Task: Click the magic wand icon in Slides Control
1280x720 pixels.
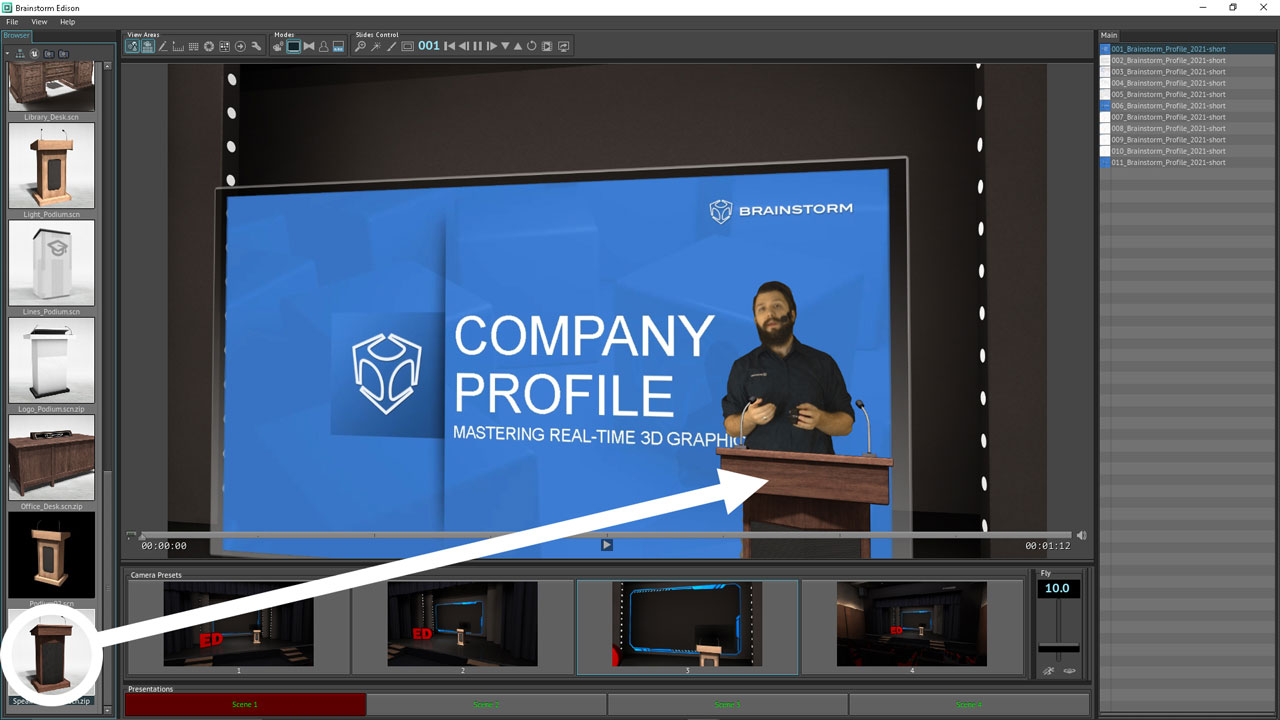Action: point(375,46)
